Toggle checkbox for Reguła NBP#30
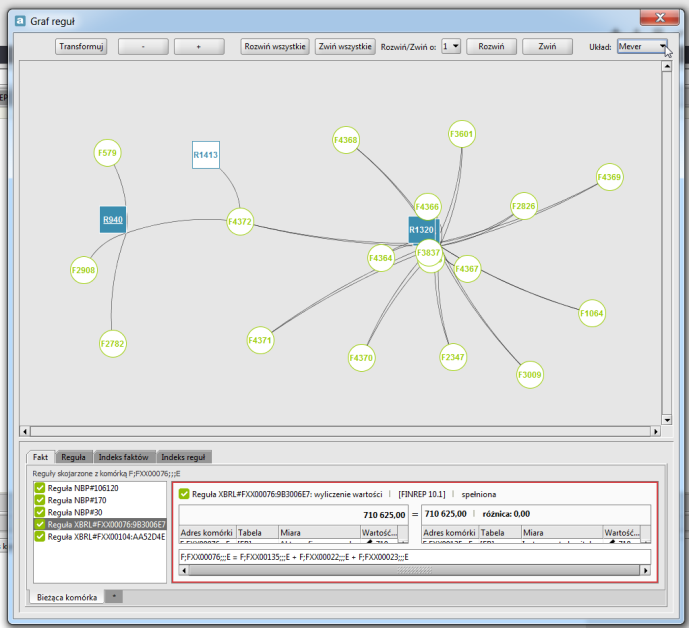 pyautogui.click(x=40, y=512)
